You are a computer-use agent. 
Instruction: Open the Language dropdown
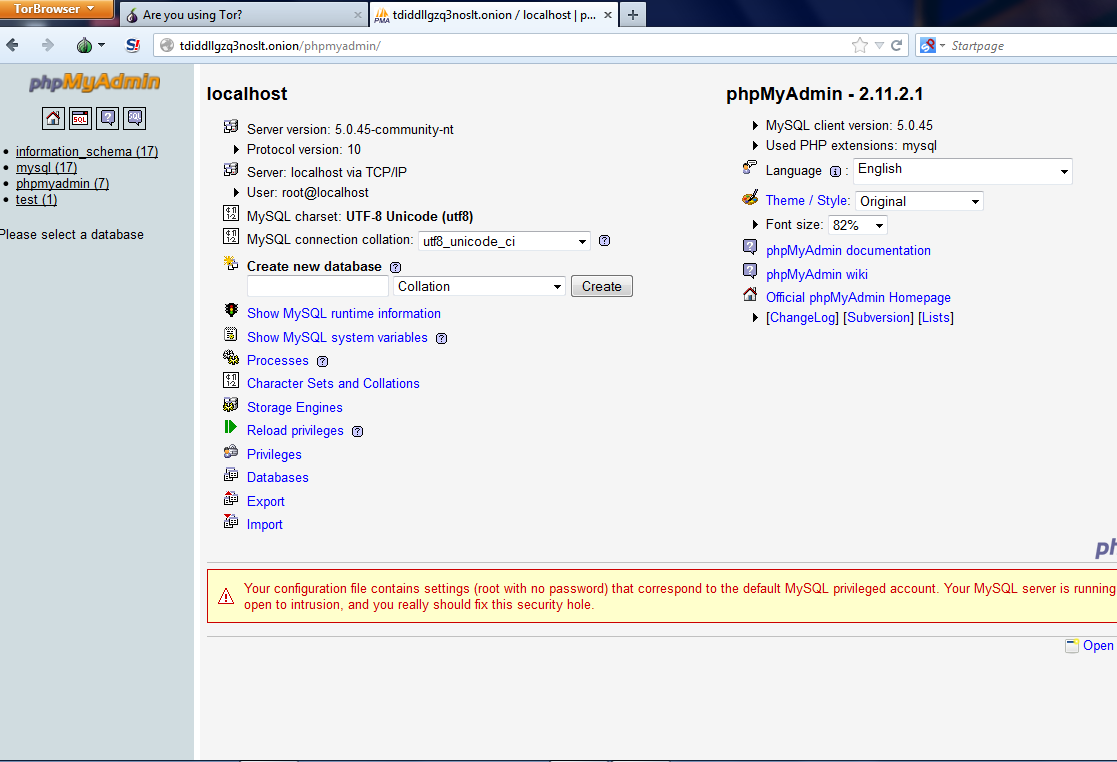pyautogui.click(x=962, y=171)
